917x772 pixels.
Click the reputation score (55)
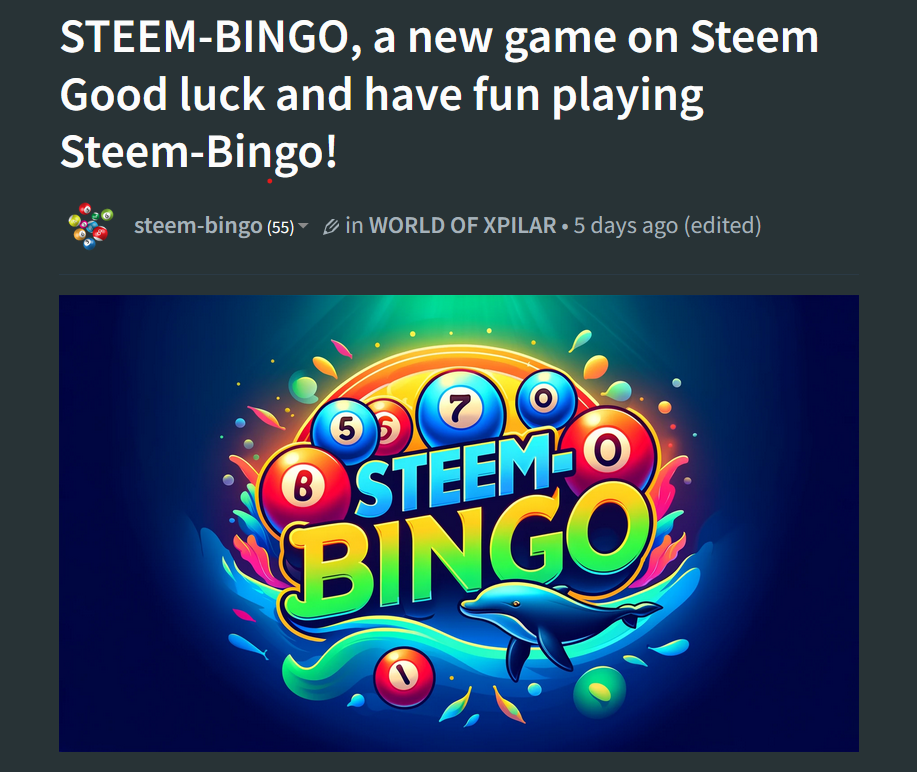pyautogui.click(x=281, y=228)
